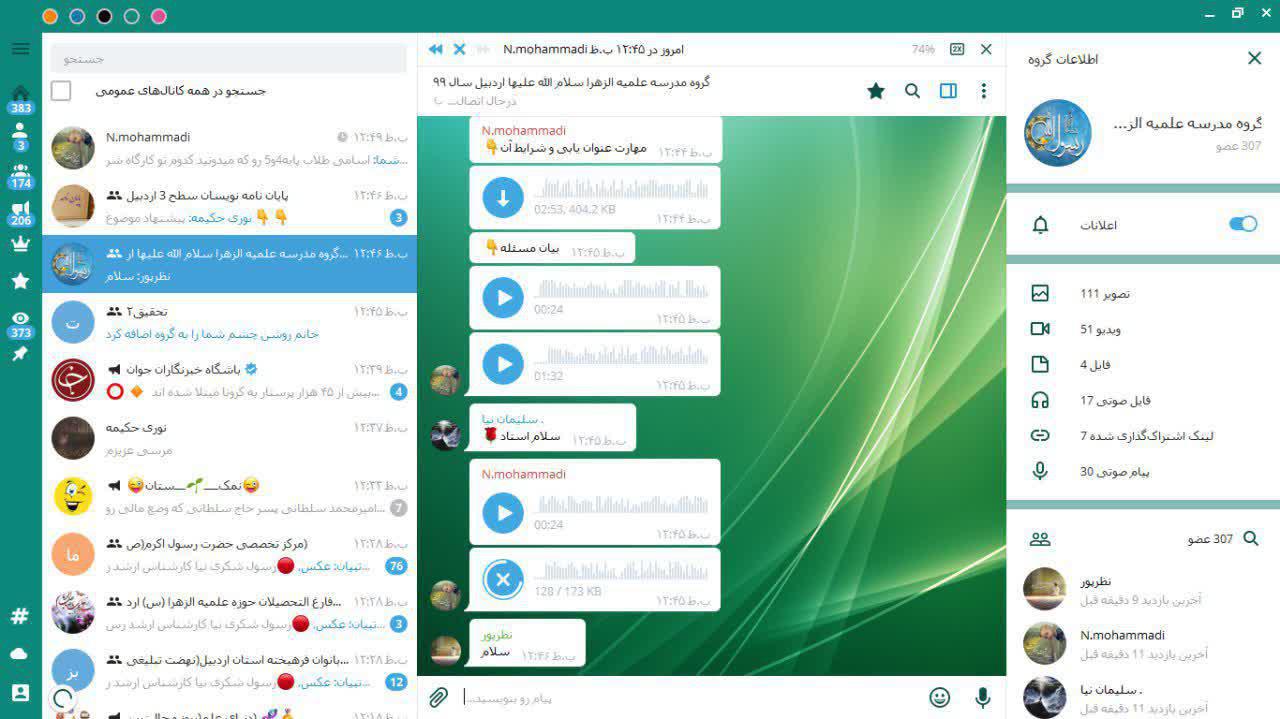Image resolution: width=1280 pixels, height=719 pixels.
Task: Toggle the group notifications switch
Action: click(1242, 224)
